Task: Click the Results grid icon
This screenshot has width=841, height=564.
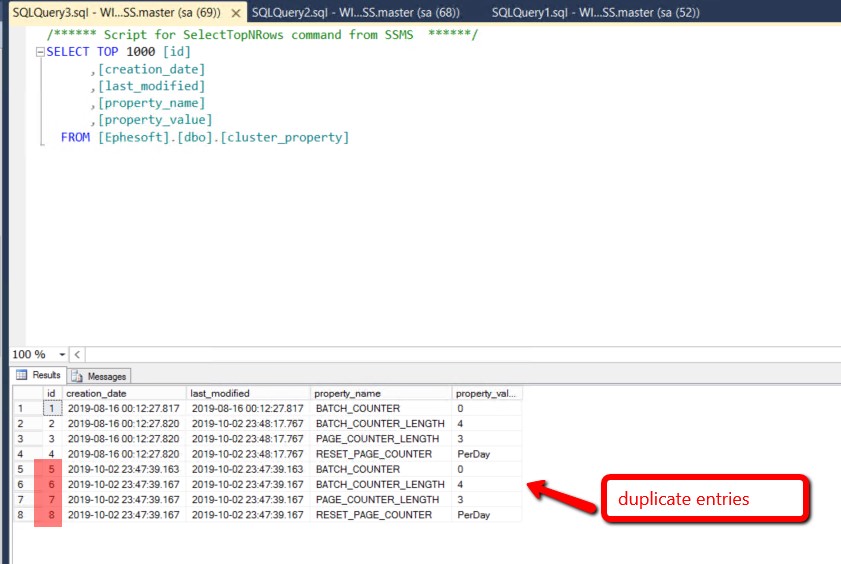Action: tap(21, 375)
